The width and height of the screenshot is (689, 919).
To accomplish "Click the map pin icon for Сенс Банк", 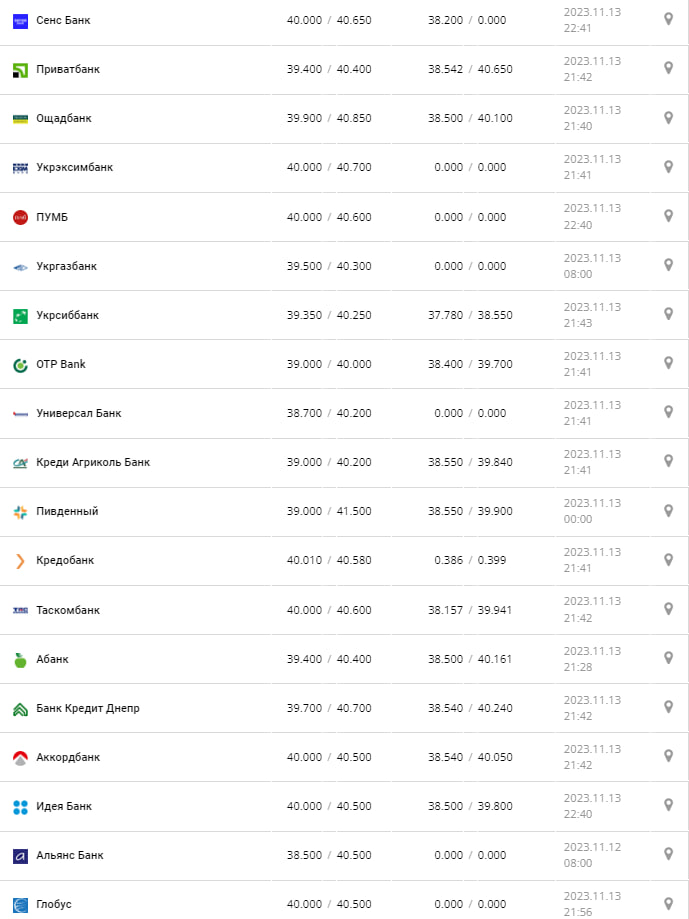I will click(669, 19).
